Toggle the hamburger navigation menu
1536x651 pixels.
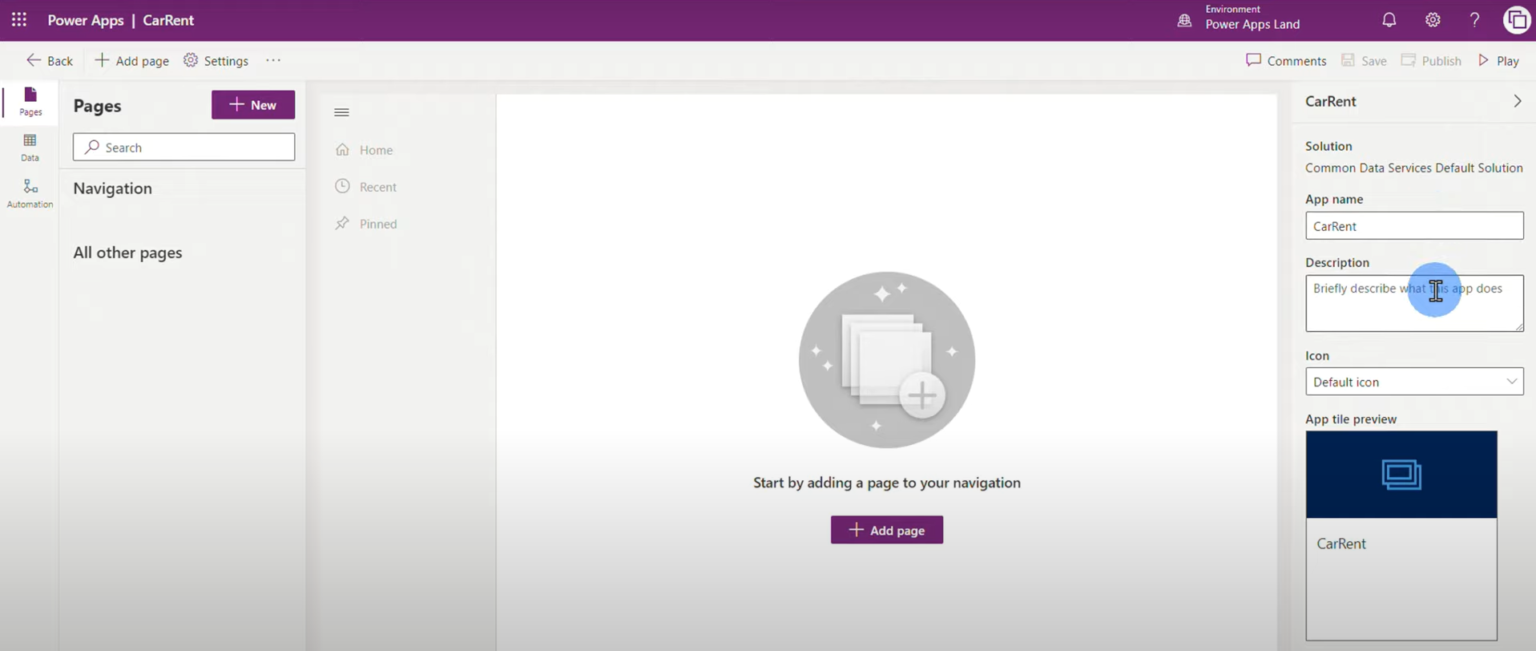tap(342, 112)
